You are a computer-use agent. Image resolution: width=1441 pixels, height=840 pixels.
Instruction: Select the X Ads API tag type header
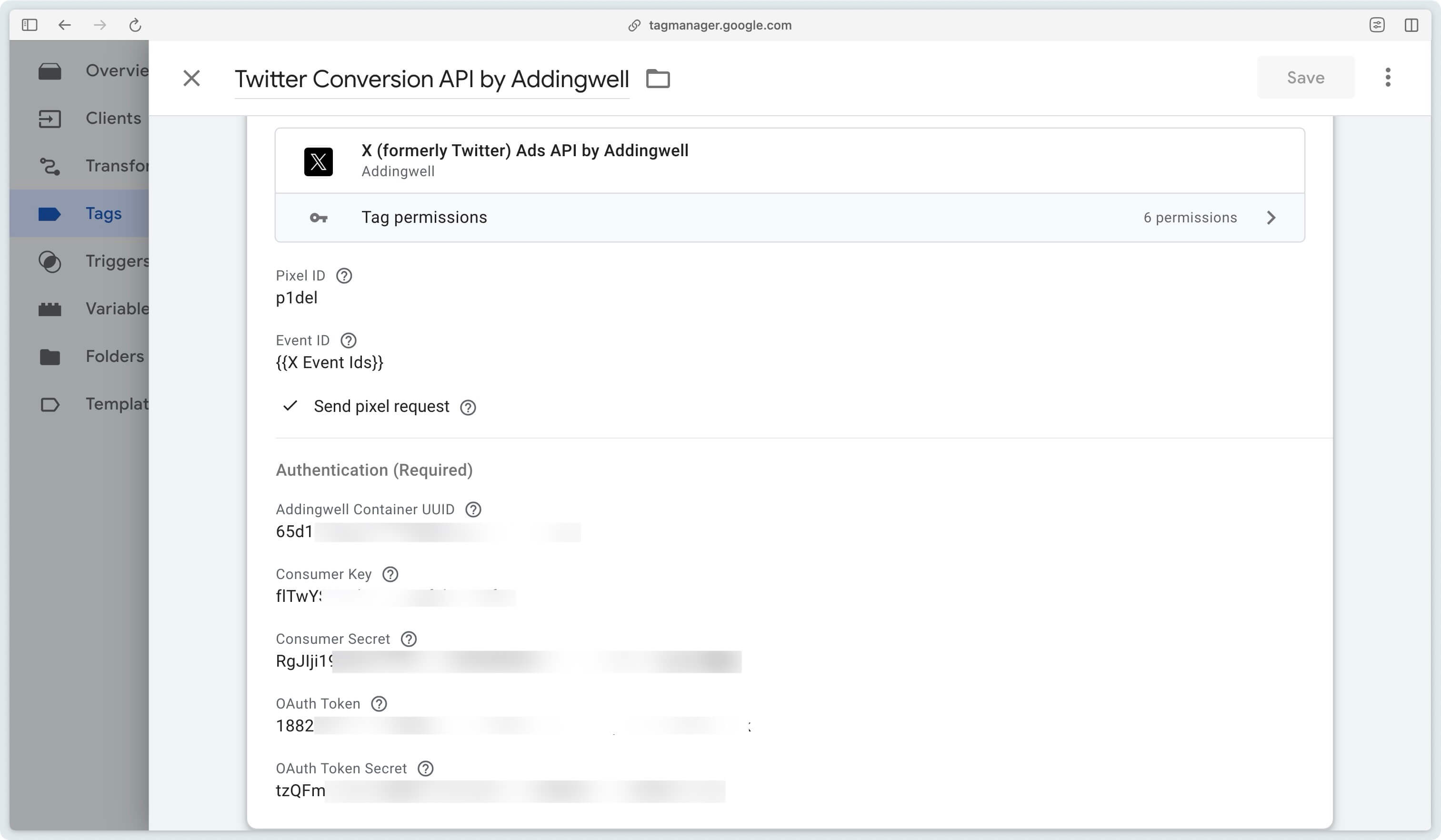click(x=790, y=160)
